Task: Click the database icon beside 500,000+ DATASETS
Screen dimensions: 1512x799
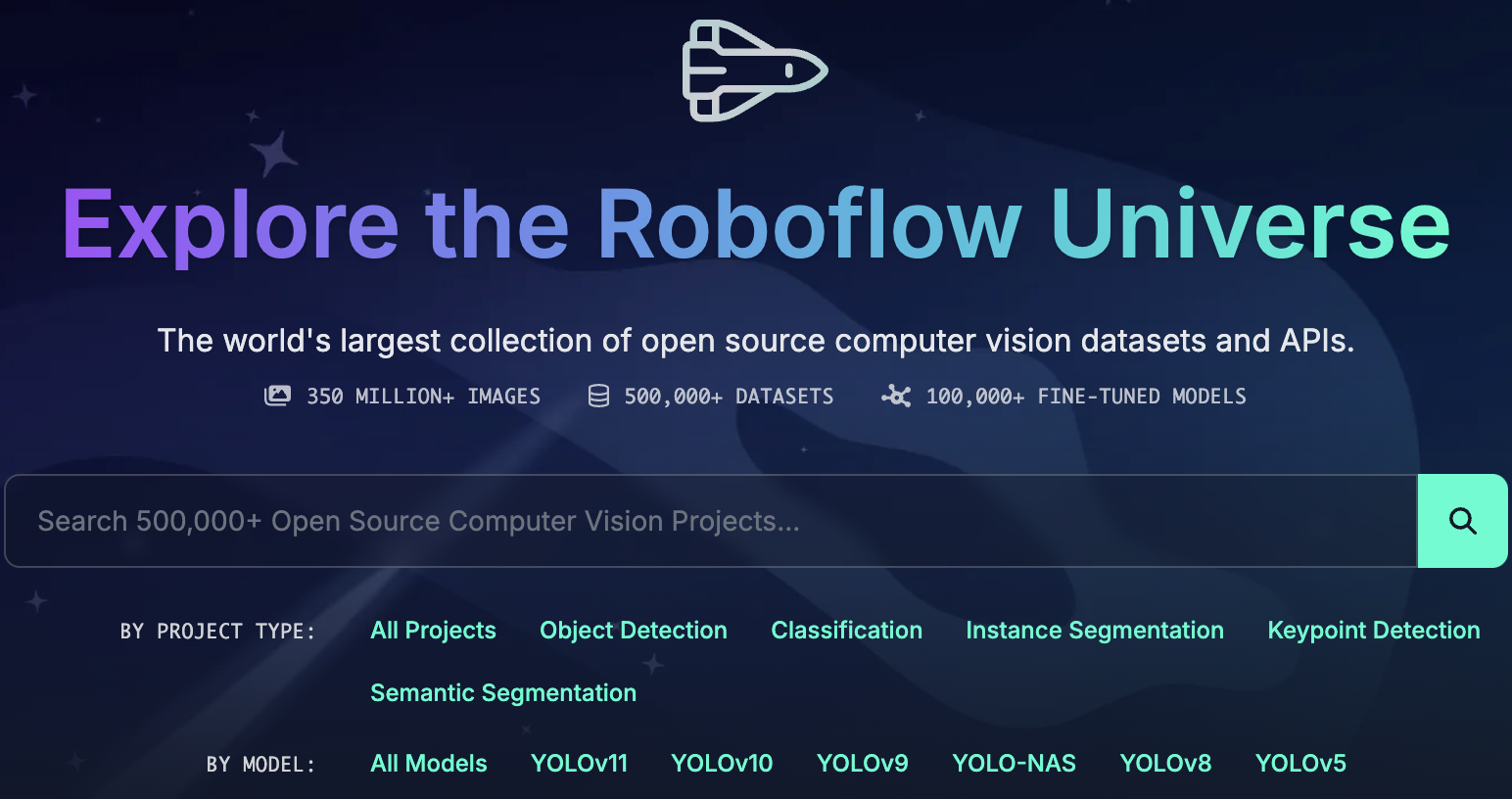Action: tap(598, 396)
